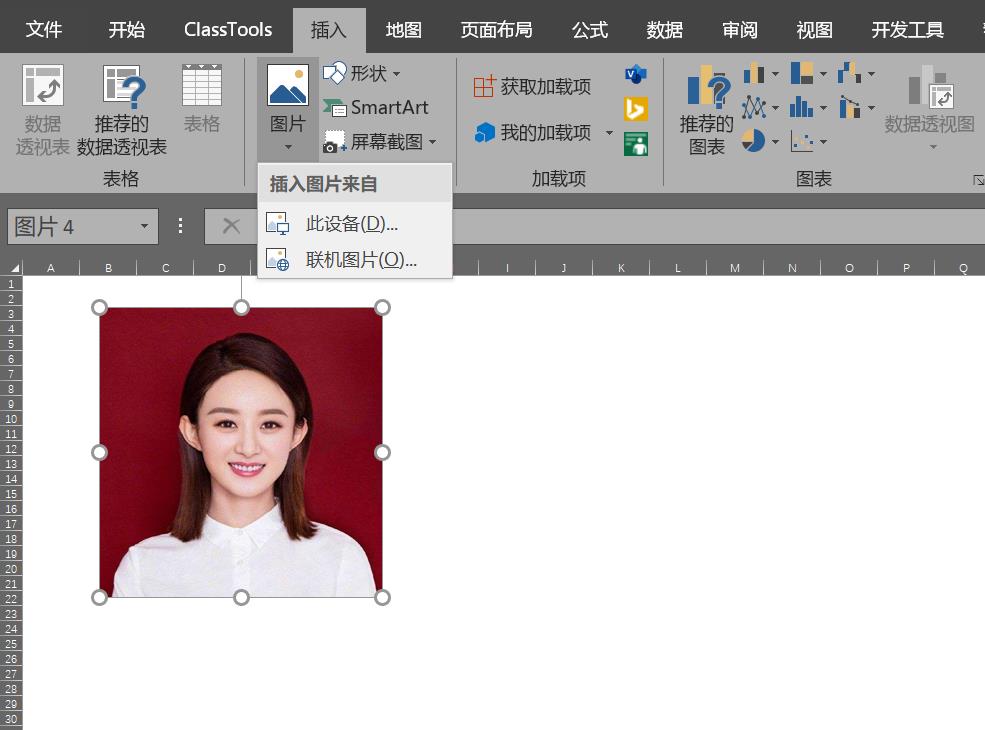Viewport: 985px width, 730px height.
Task: Click the picture's bottom-right resize handle
Action: 382,597
